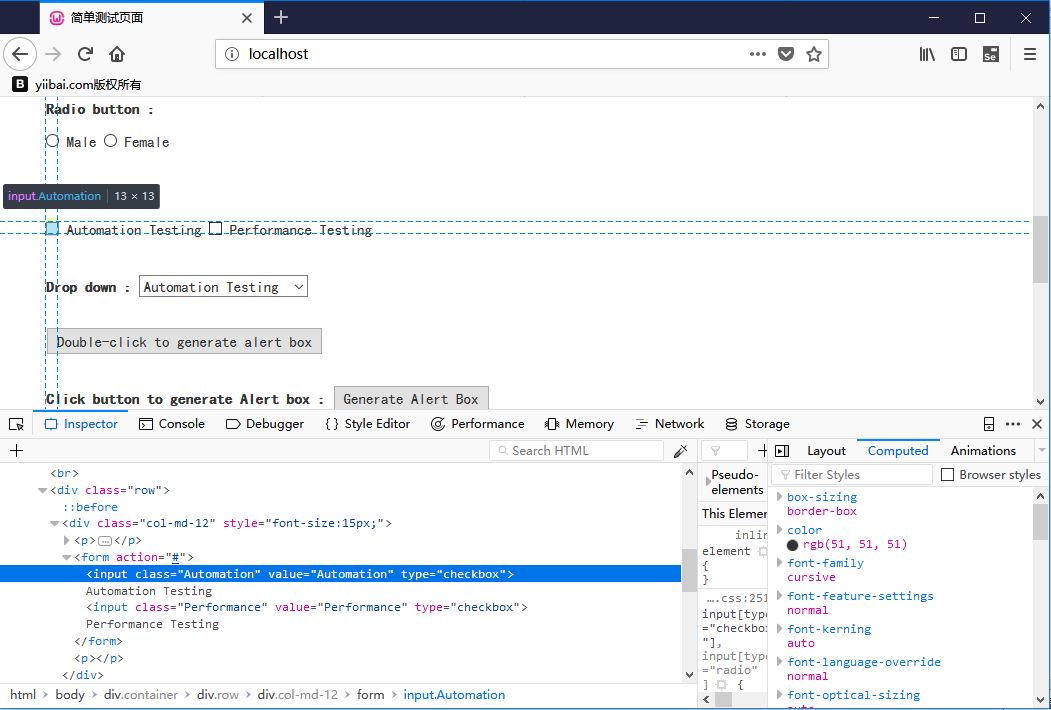The width and height of the screenshot is (1051, 710).
Task: Show site information for localhost
Action: (231, 54)
